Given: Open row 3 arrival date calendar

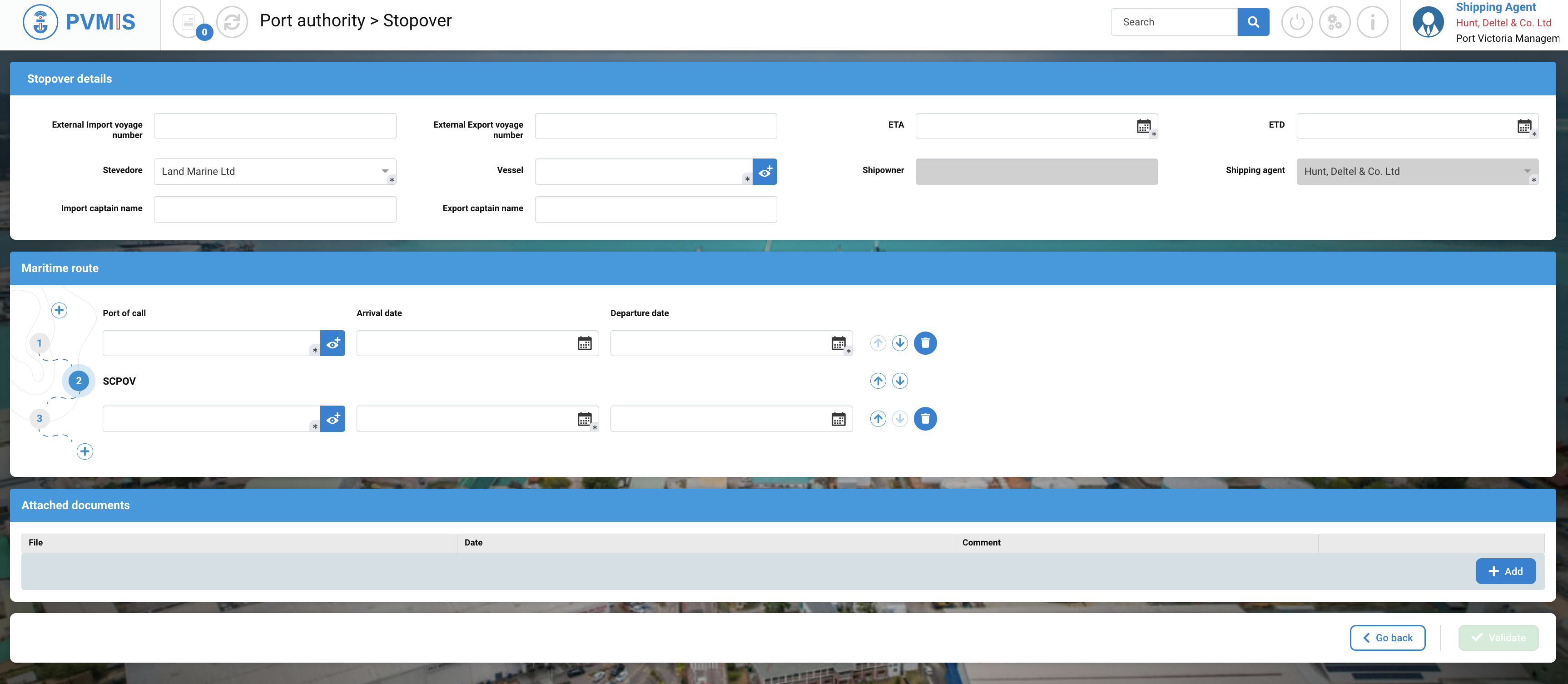Looking at the screenshot, I should (x=584, y=419).
